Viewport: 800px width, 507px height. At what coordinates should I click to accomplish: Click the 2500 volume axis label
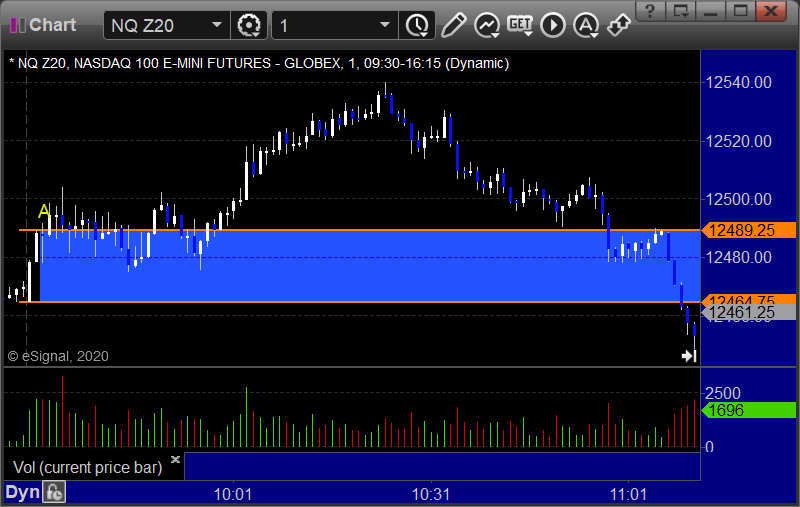coord(722,393)
